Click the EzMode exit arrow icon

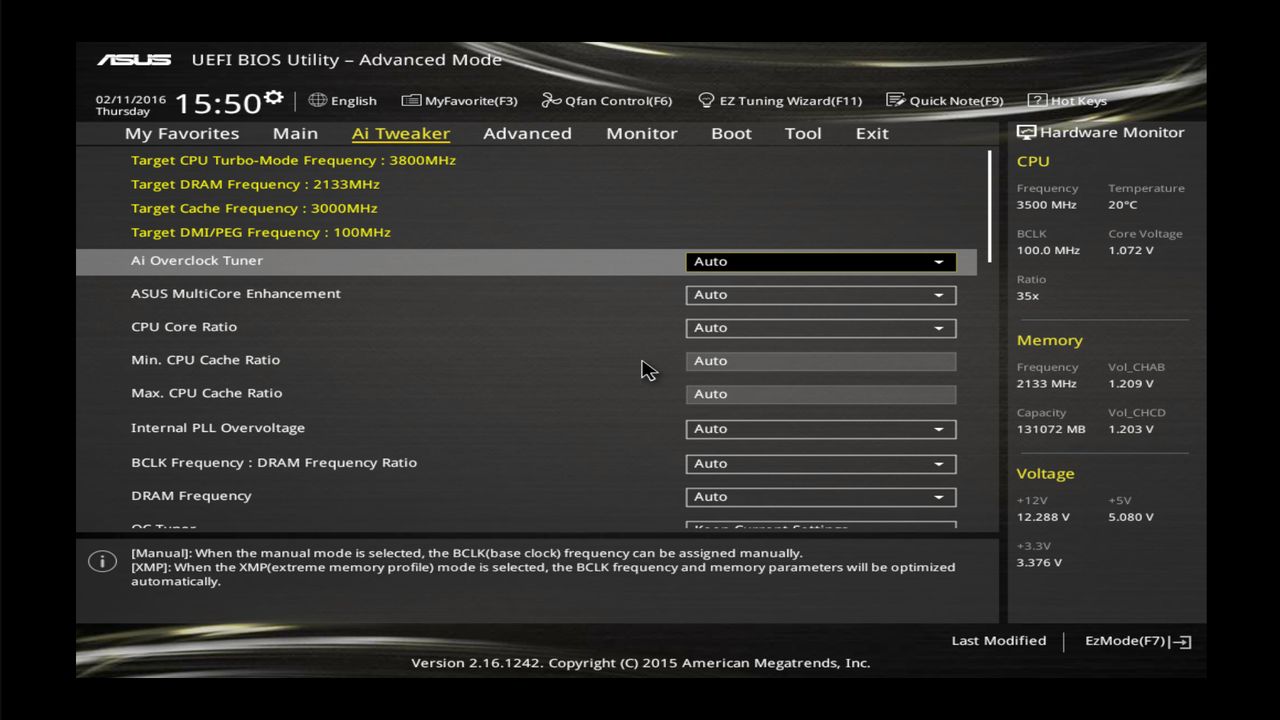[1182, 642]
